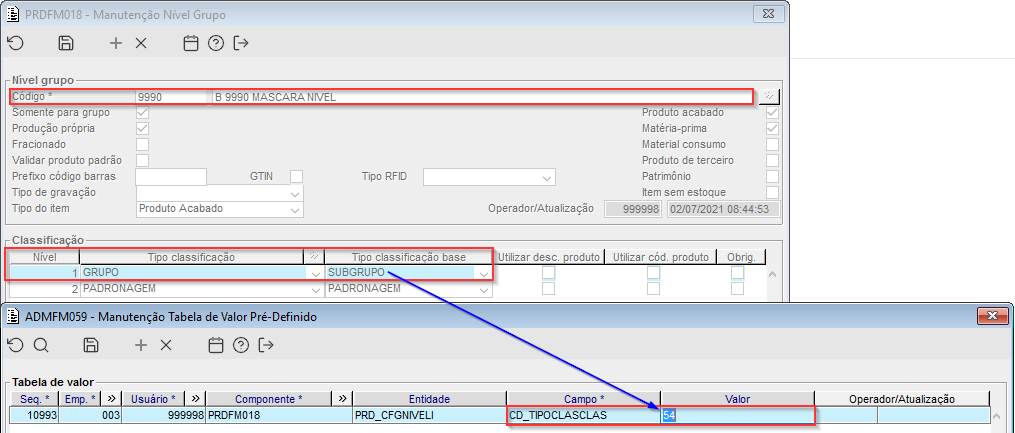
Task: Check Obrig. for the GRUPO row
Action: click(738, 272)
